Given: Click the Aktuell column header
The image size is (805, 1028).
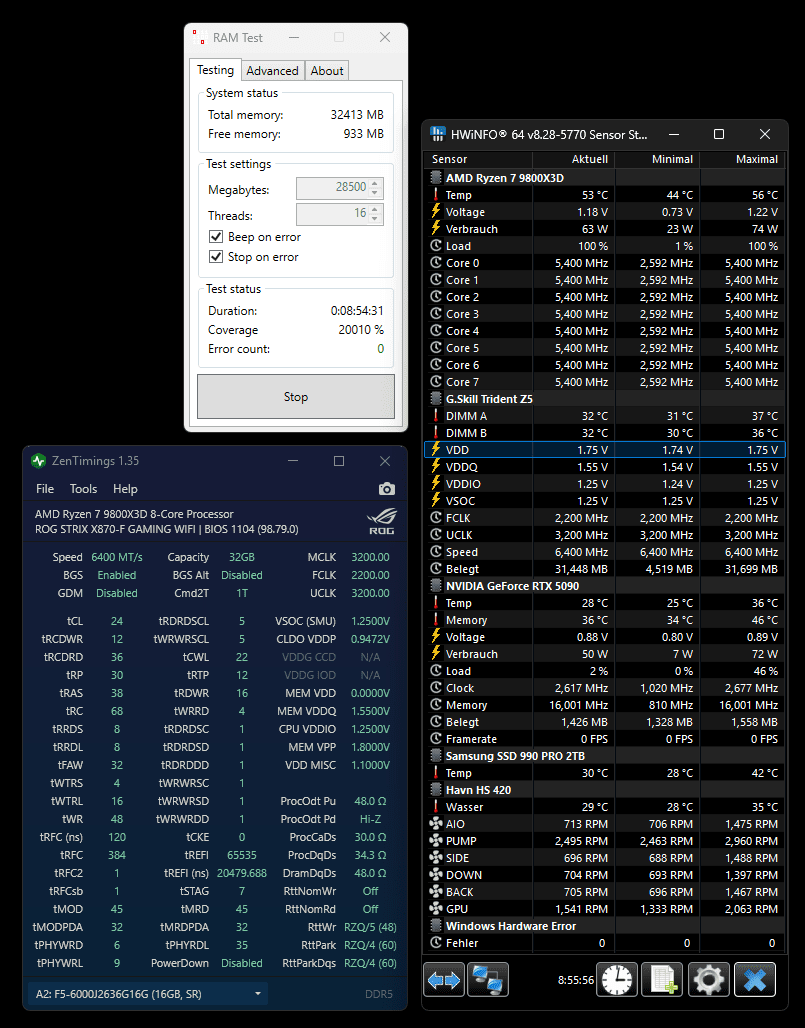Looking at the screenshot, I should coord(573,159).
